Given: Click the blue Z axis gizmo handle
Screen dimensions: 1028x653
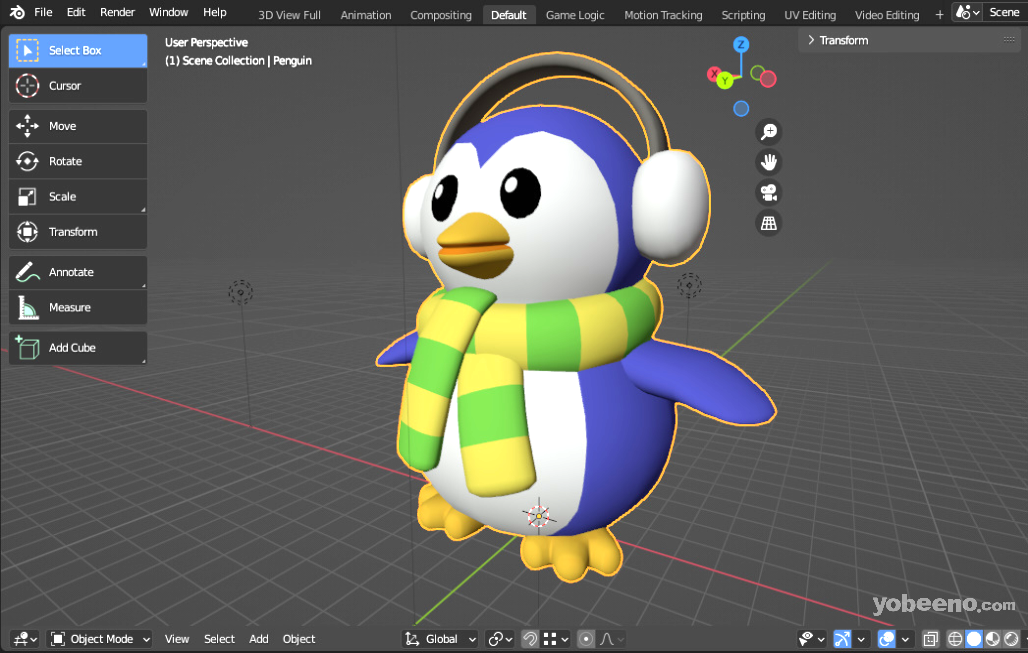Looking at the screenshot, I should click(741, 45).
